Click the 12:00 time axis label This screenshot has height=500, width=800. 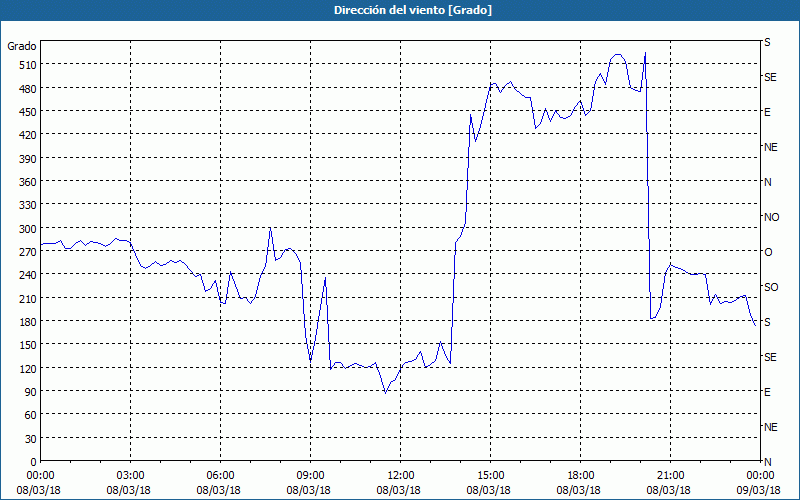coord(401,476)
